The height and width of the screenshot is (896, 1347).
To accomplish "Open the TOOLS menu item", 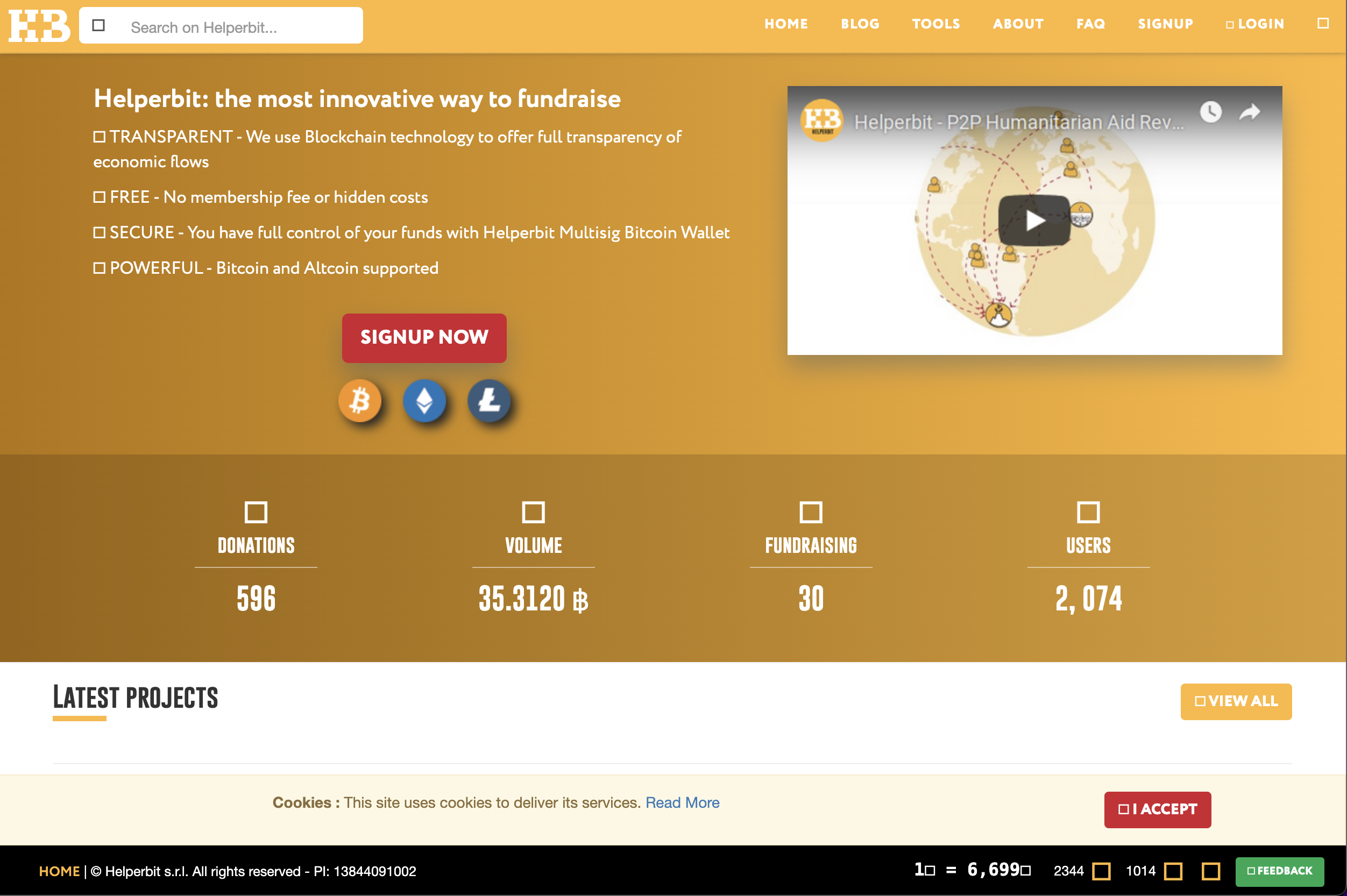I will [935, 24].
